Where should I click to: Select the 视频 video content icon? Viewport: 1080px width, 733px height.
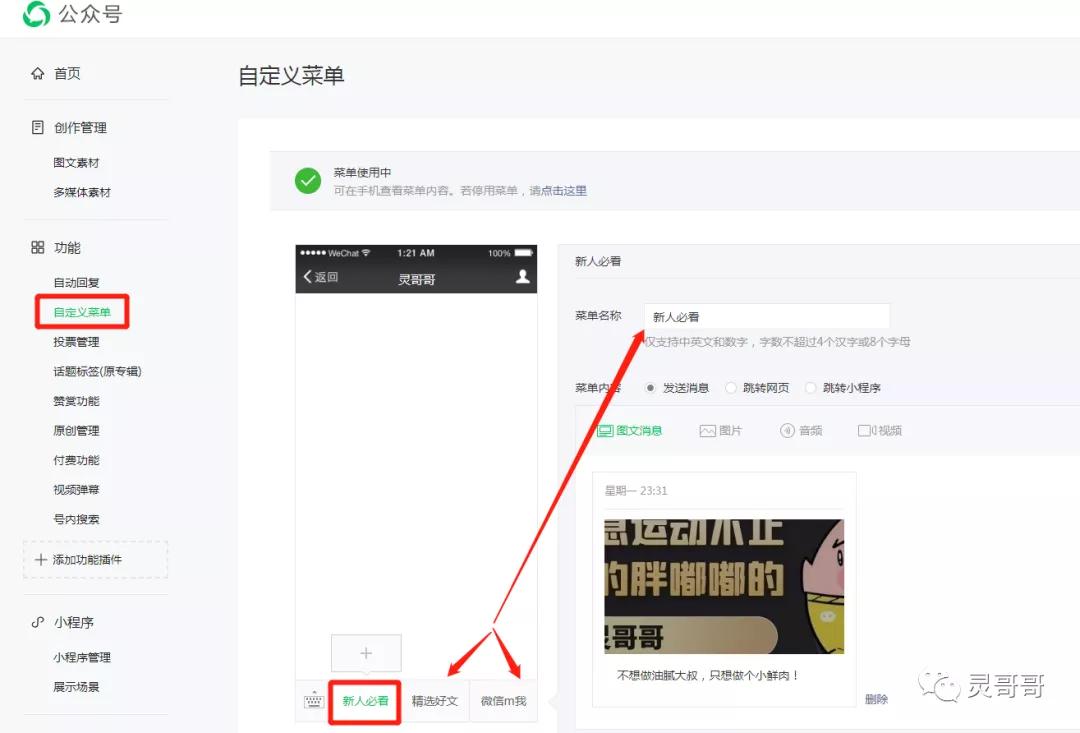click(x=866, y=430)
